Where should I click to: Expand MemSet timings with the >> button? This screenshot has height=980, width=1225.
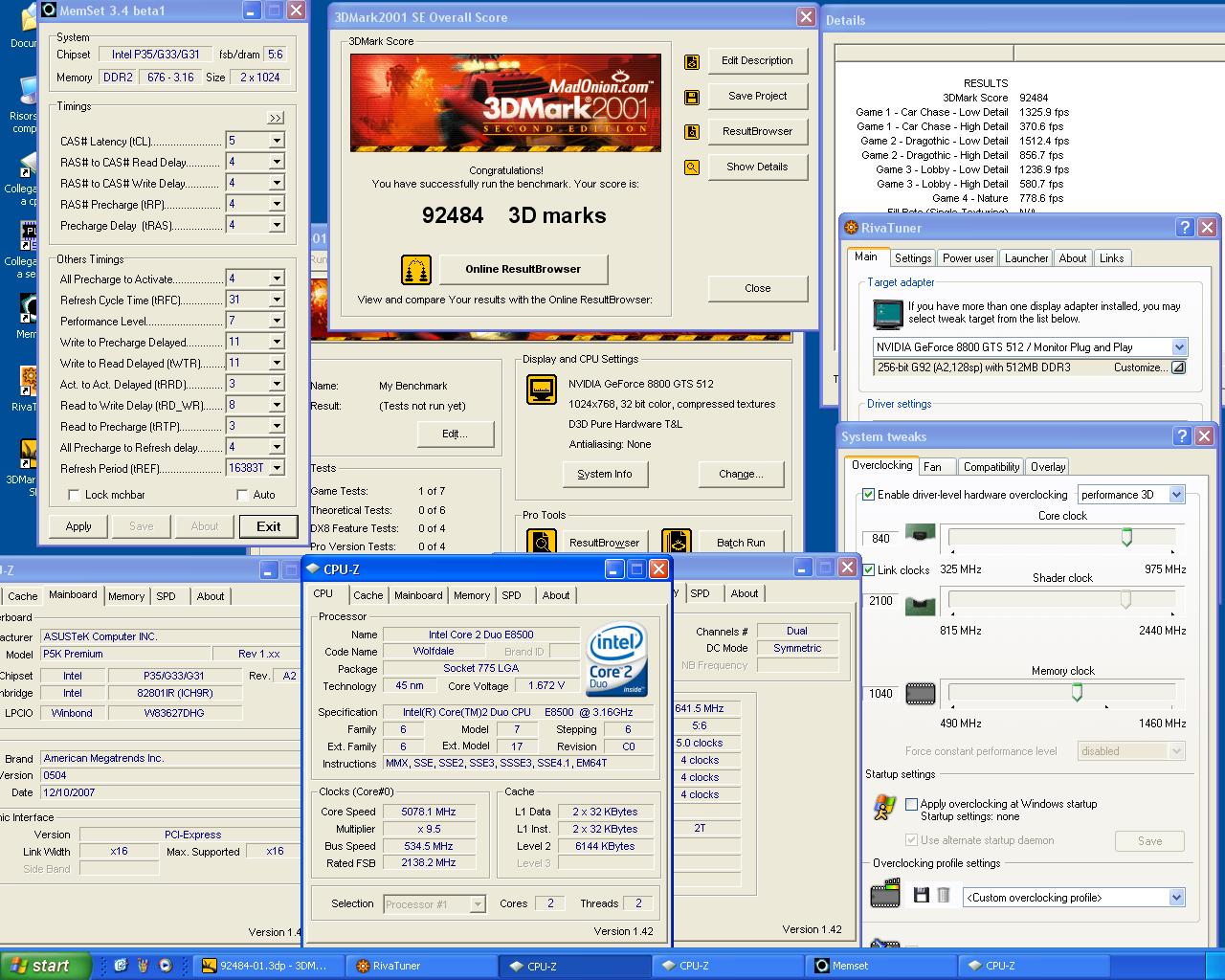pos(276,118)
